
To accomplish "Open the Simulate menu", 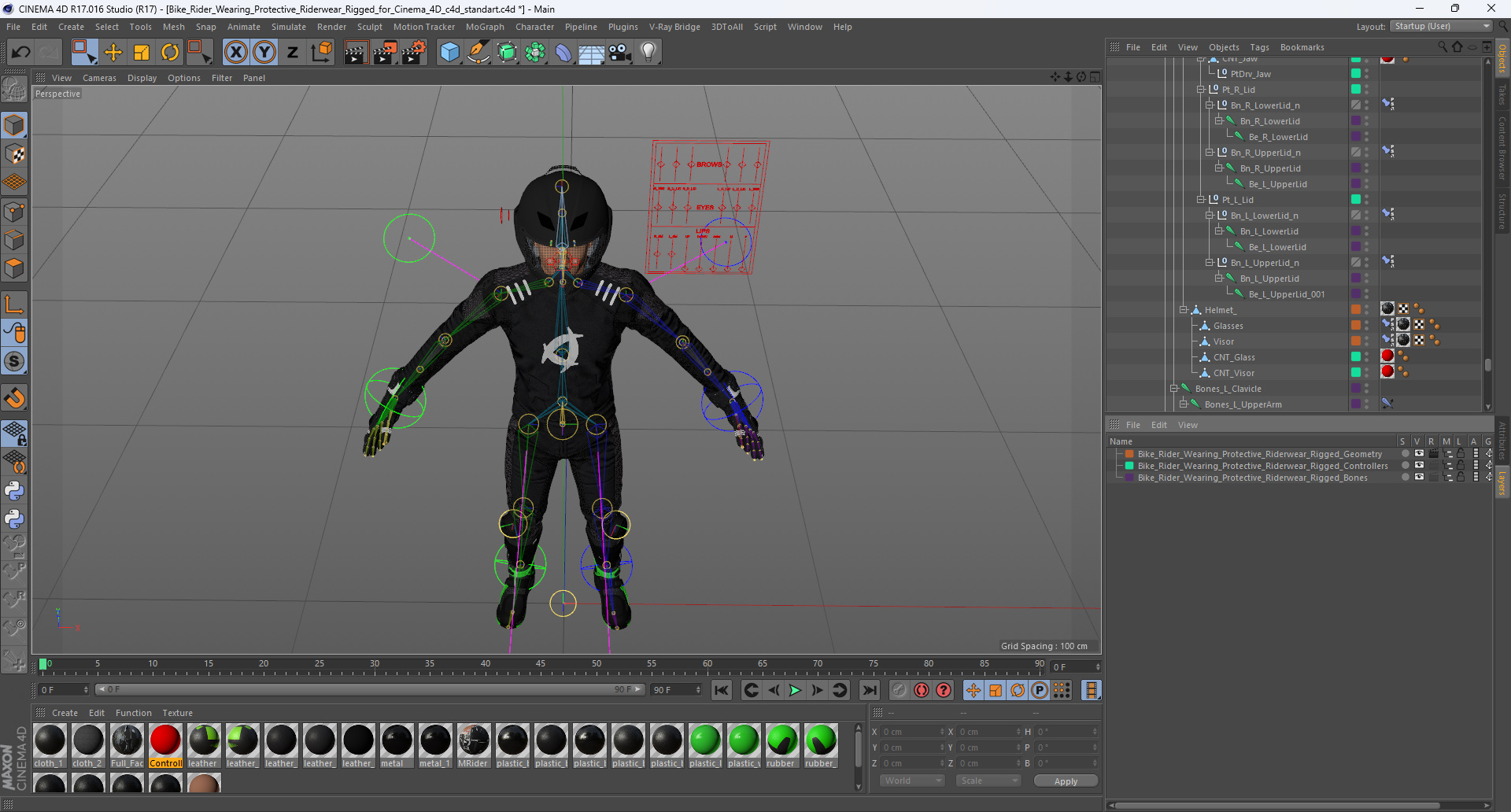I will pyautogui.click(x=289, y=27).
